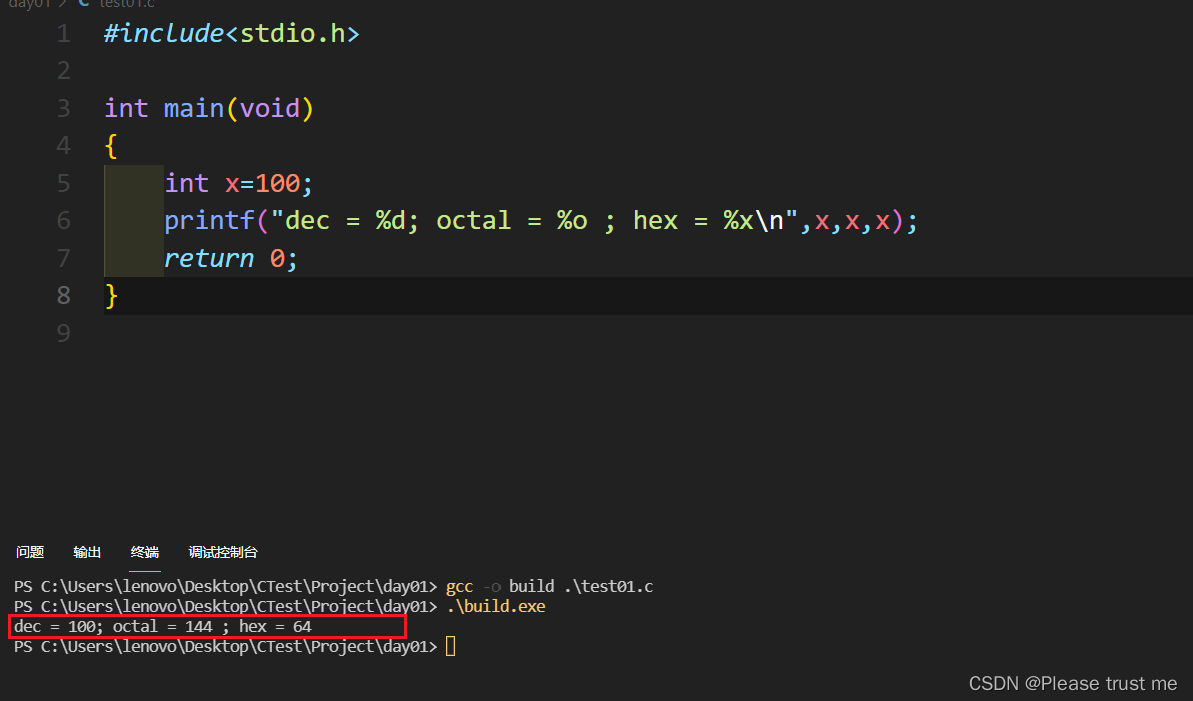
Task: Click line number 5 in the editor
Action: click(x=63, y=182)
